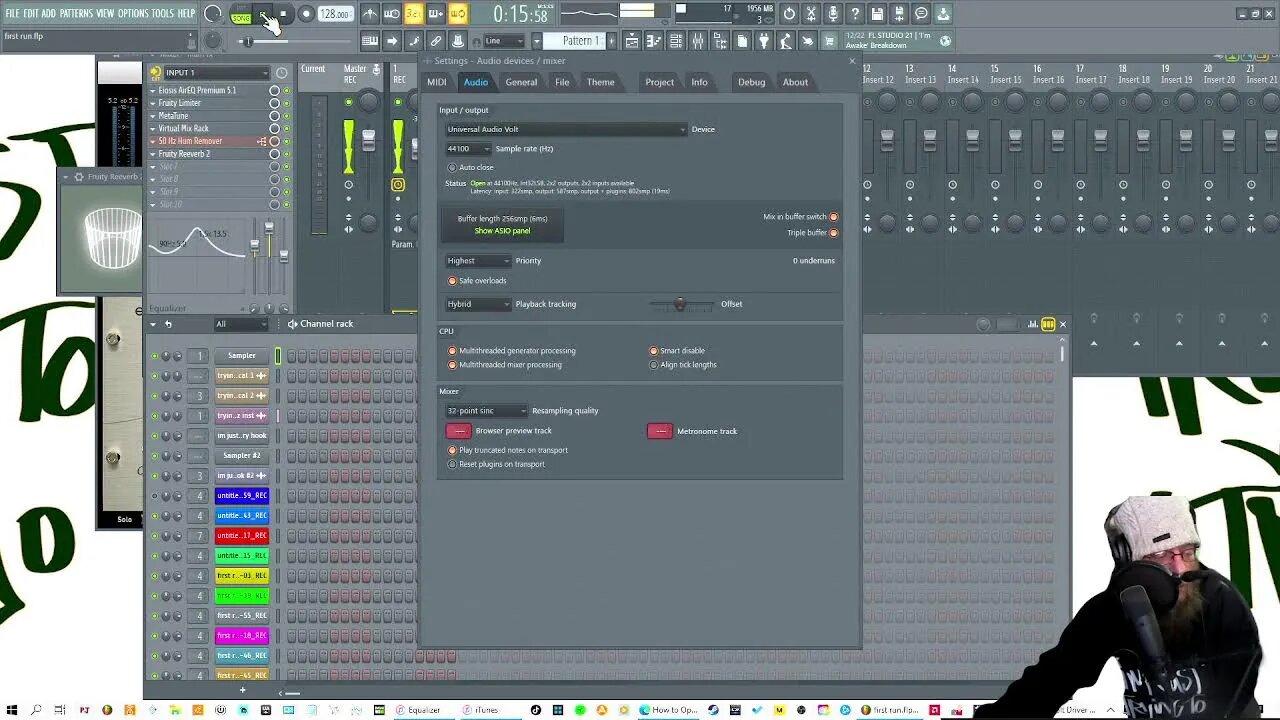Open the PATTERNS menu
The image size is (1280, 720).
coord(76,13)
